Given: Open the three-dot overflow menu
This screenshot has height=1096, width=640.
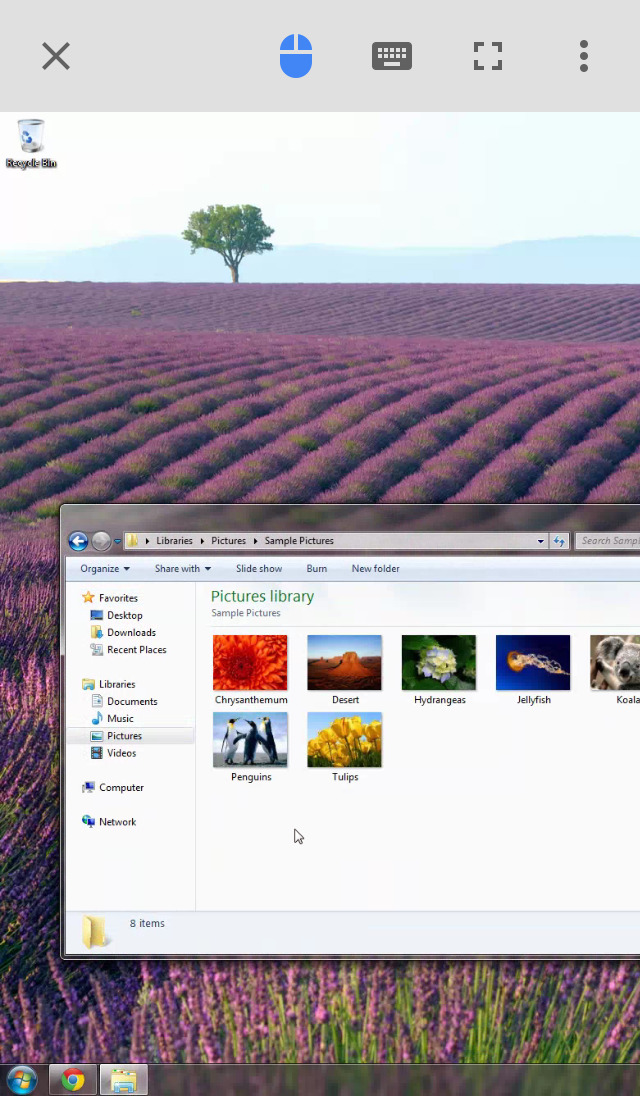Looking at the screenshot, I should coord(584,56).
